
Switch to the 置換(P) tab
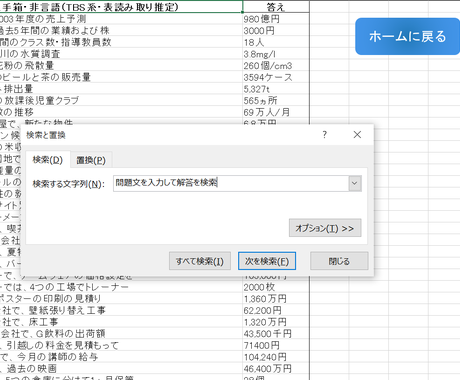91,160
